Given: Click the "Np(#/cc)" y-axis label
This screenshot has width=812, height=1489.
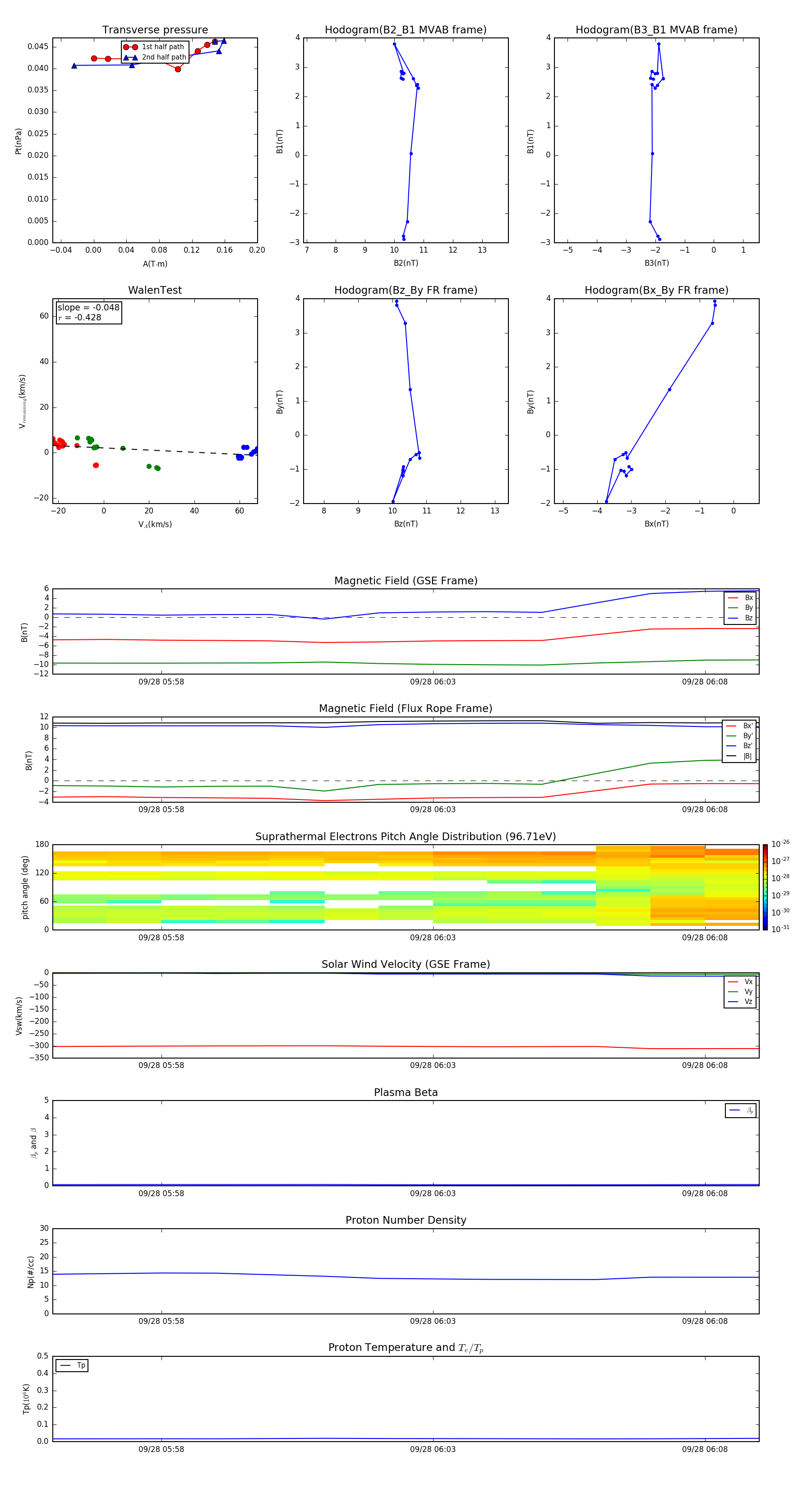Looking at the screenshot, I should point(31,1272).
